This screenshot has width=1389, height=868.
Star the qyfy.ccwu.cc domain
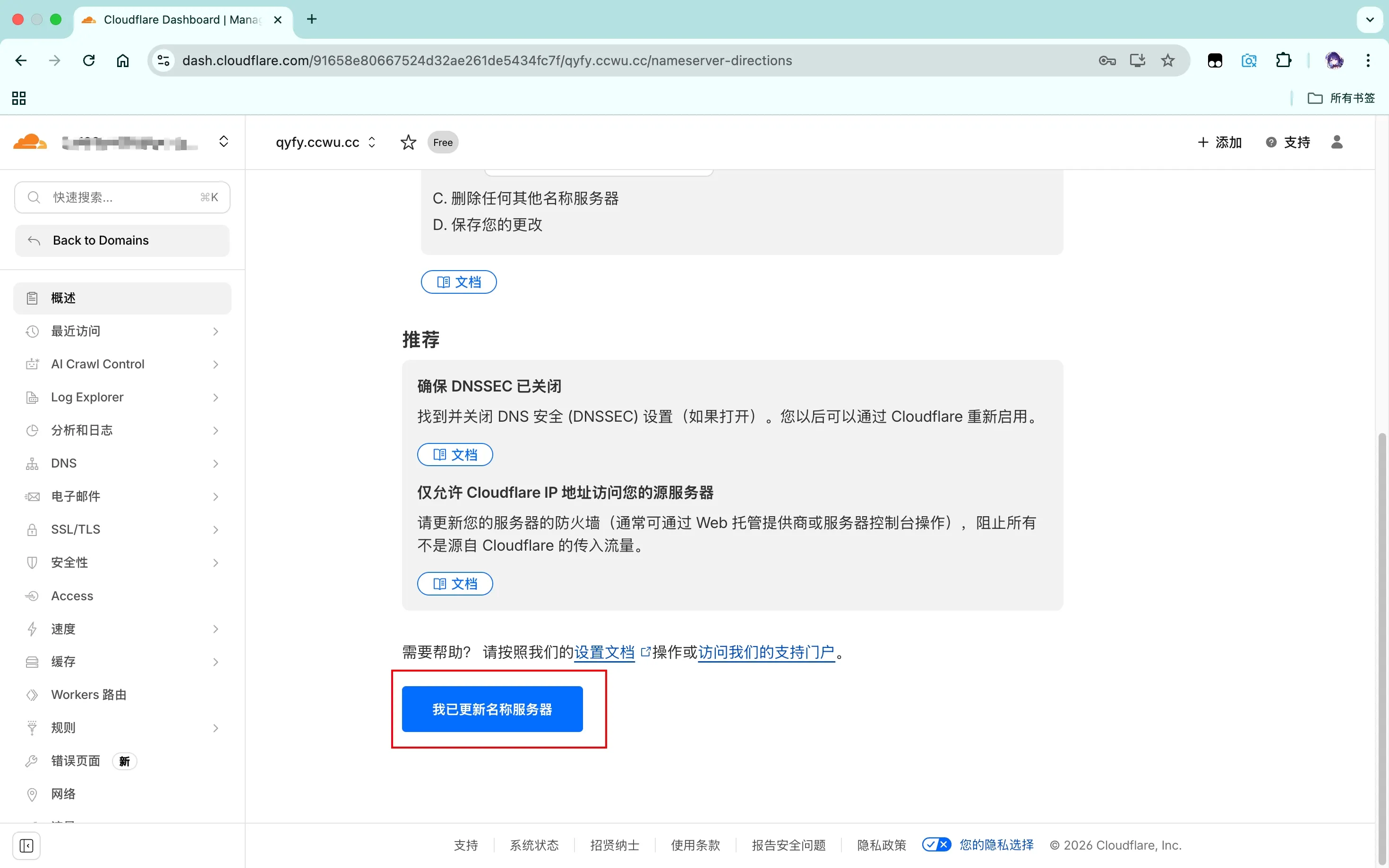point(408,142)
